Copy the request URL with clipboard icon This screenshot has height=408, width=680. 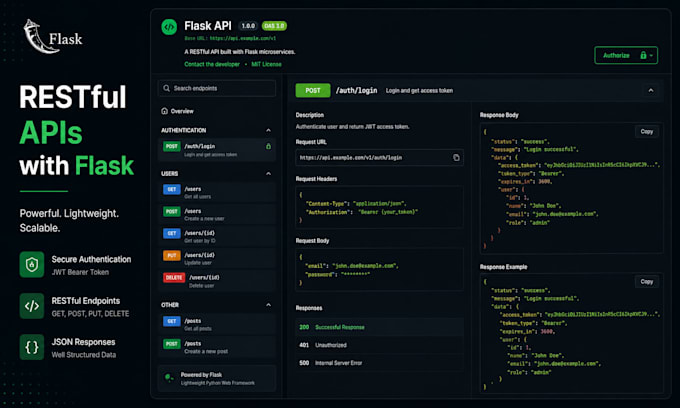pos(456,158)
